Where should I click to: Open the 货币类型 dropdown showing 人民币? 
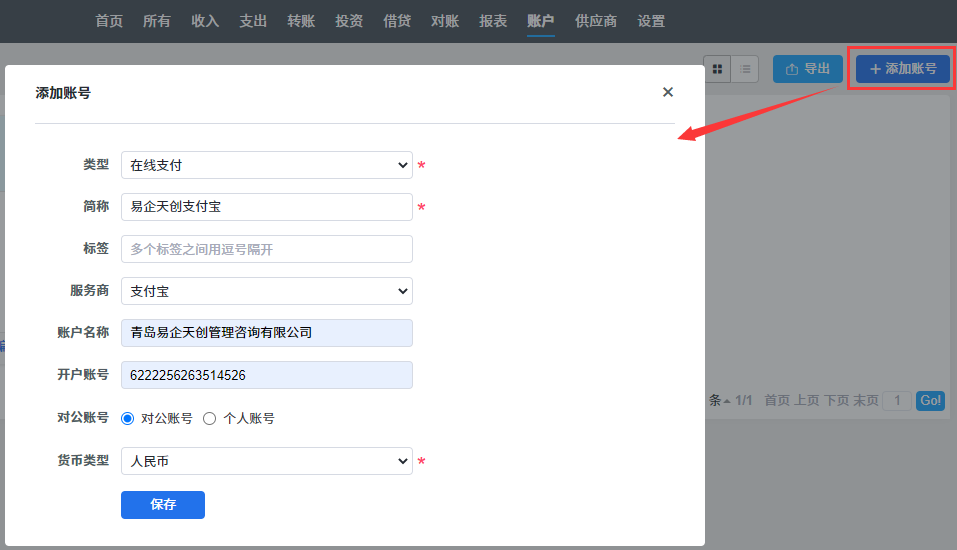pos(266,461)
